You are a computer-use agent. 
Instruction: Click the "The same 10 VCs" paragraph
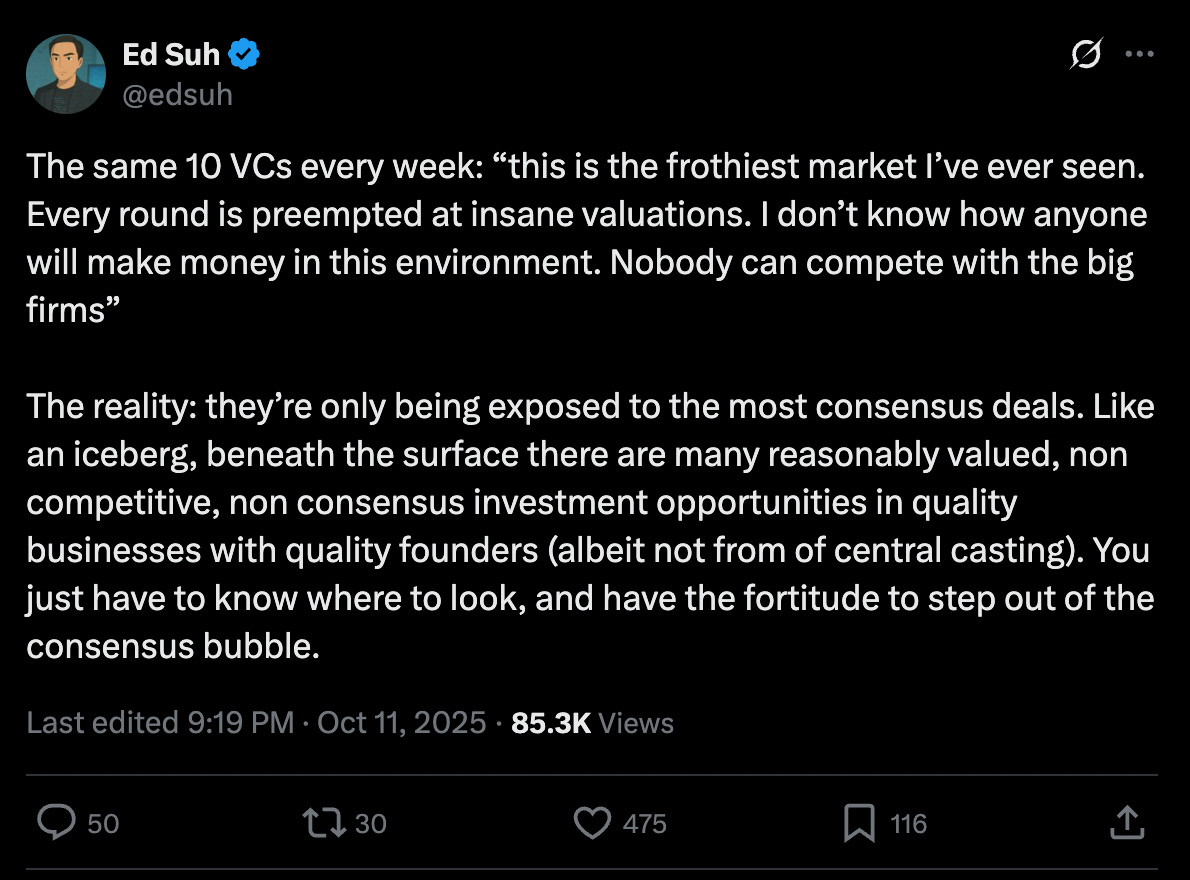pos(585,238)
